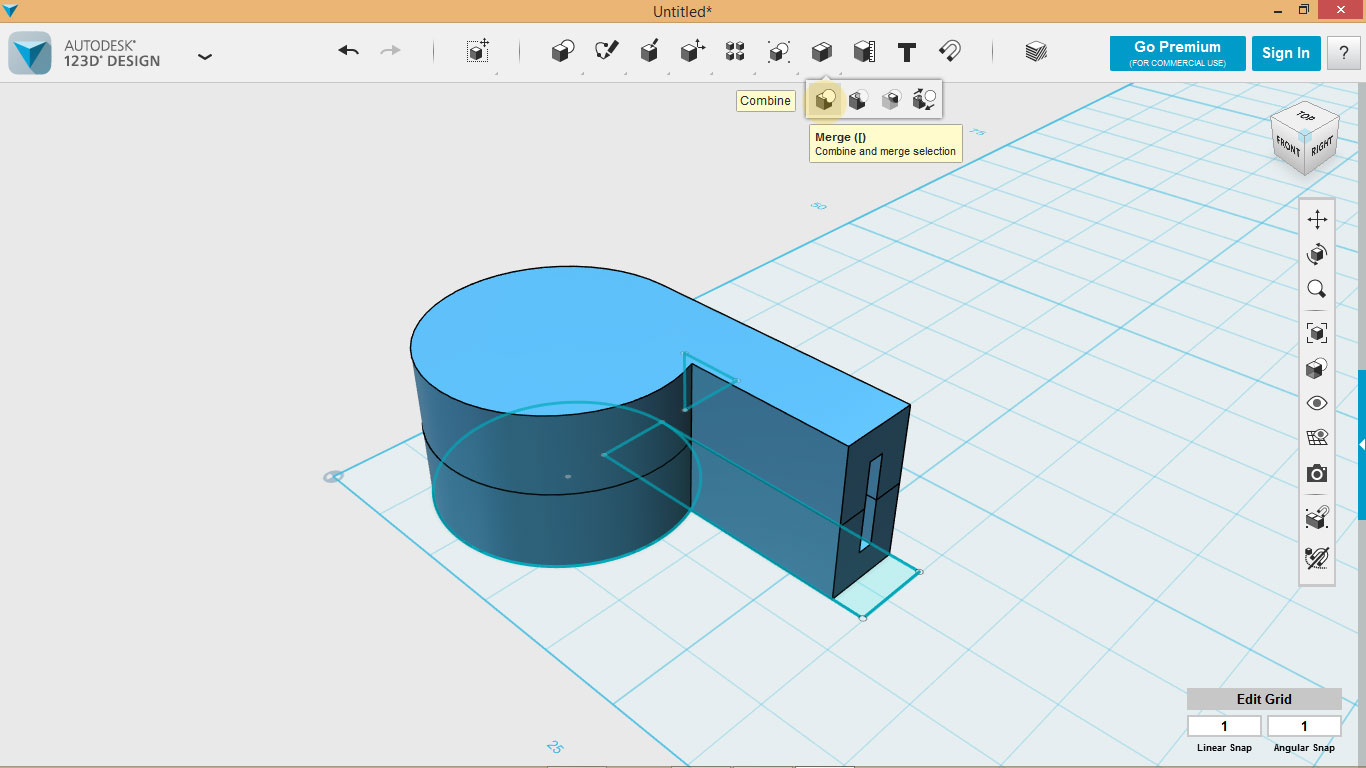Open the Primitives tool menu
The image size is (1366, 768).
[563, 52]
